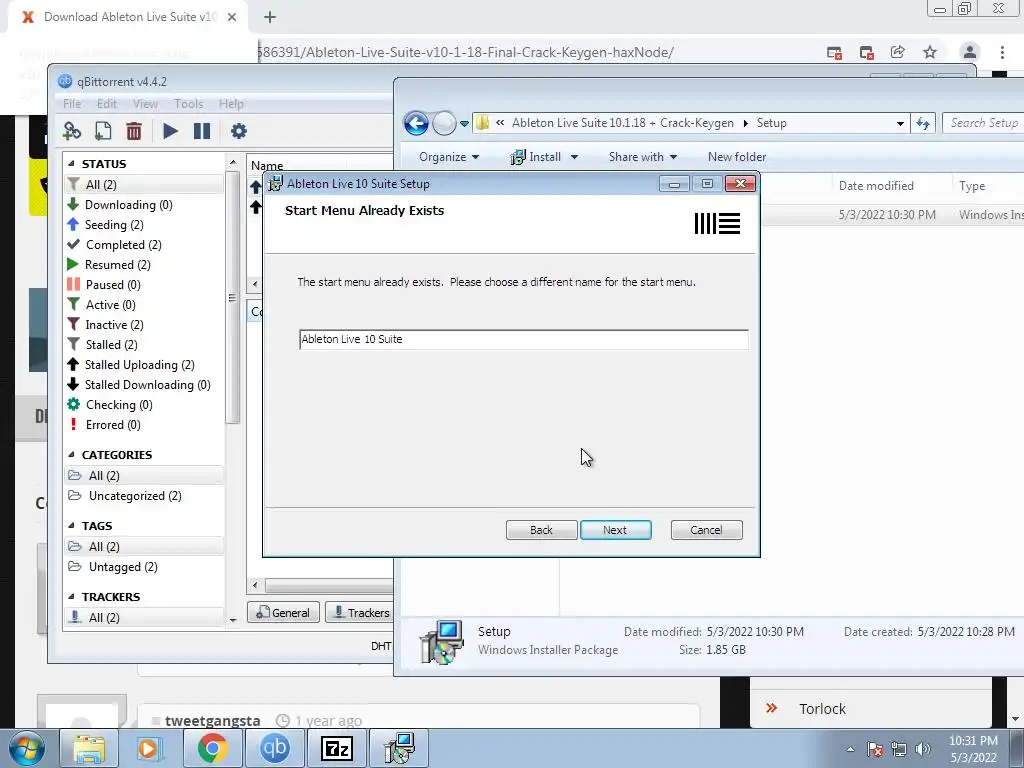
Task: Open Chrome profile avatar icon
Action: tap(969, 52)
